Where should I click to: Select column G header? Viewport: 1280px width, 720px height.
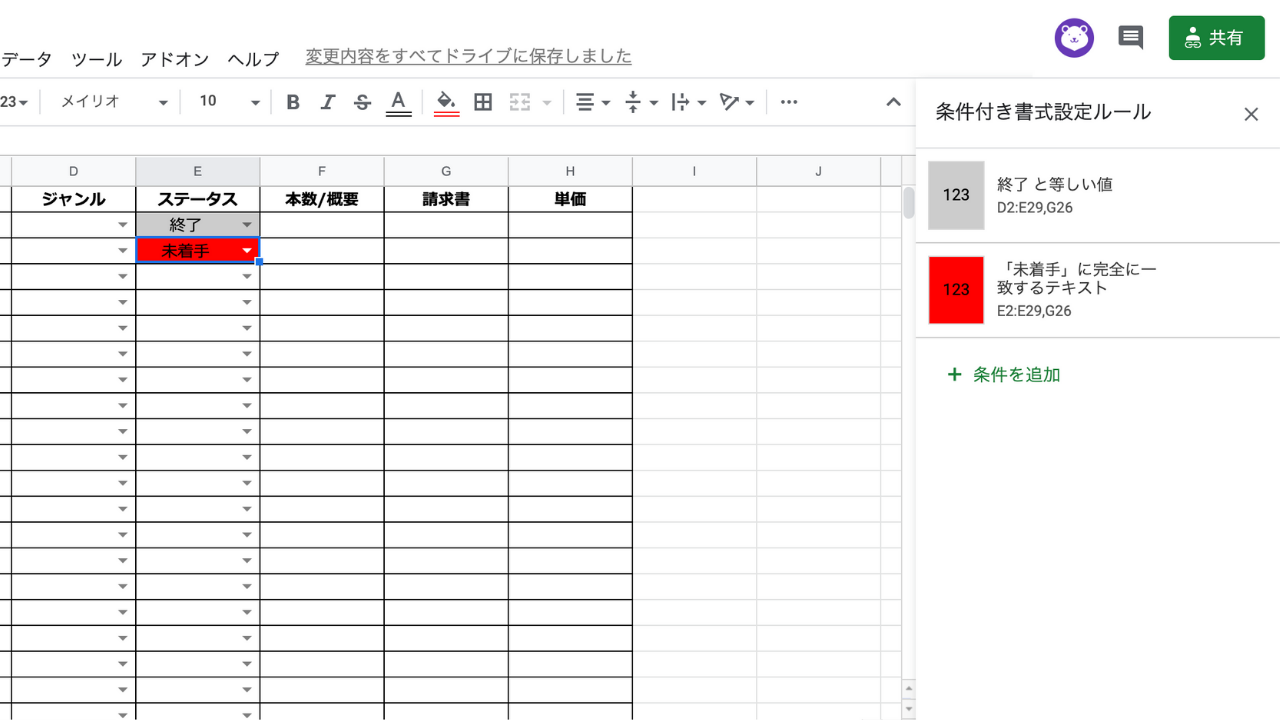446,171
